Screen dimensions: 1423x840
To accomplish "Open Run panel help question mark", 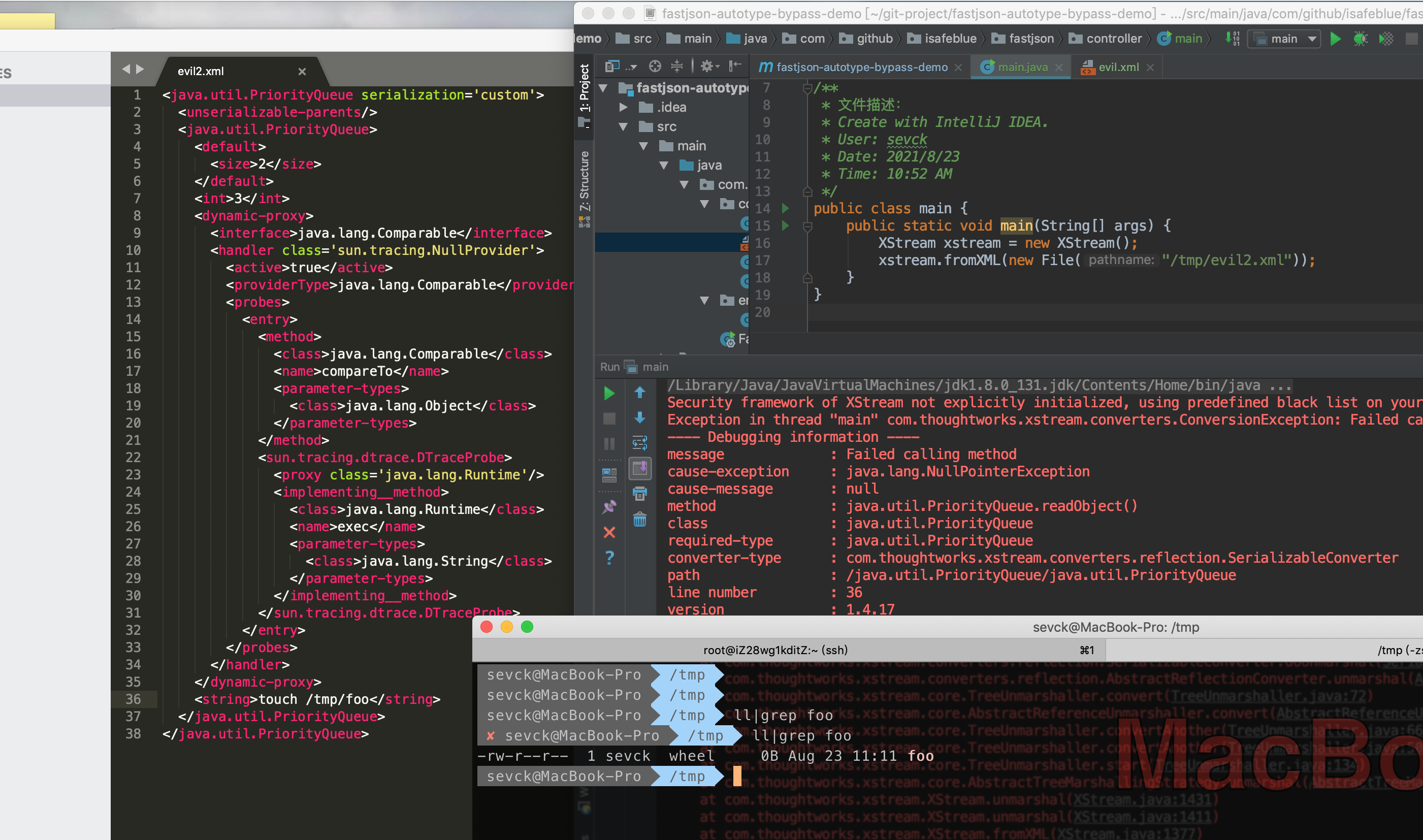I will pyautogui.click(x=609, y=558).
